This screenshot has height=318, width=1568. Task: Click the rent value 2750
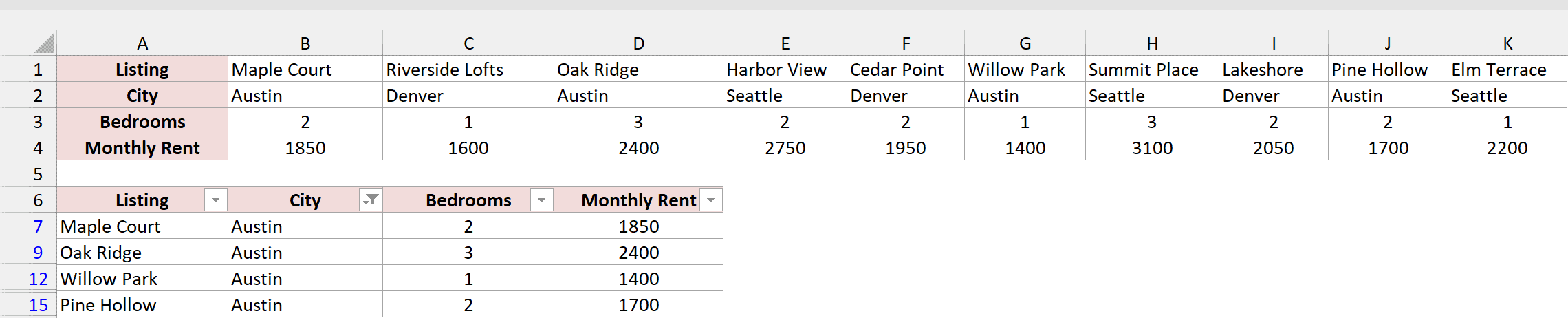785,147
